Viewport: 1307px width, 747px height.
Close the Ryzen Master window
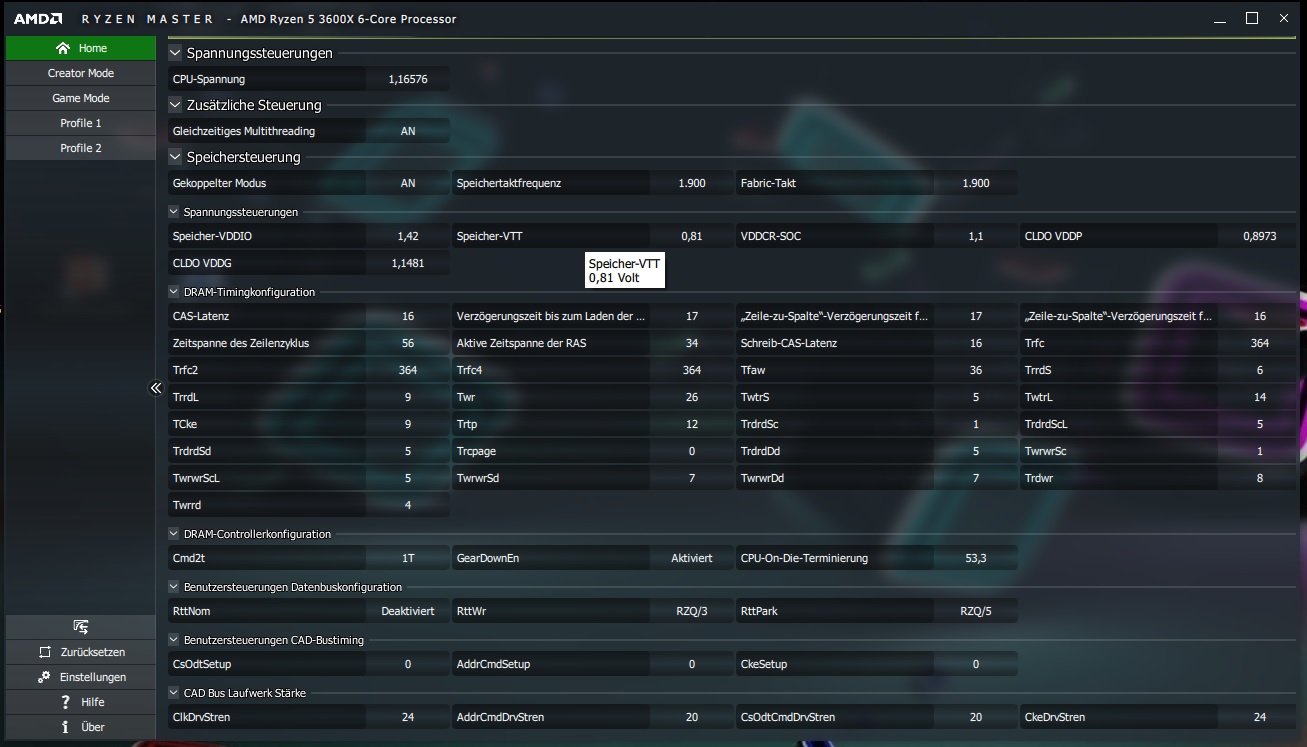coord(1284,18)
